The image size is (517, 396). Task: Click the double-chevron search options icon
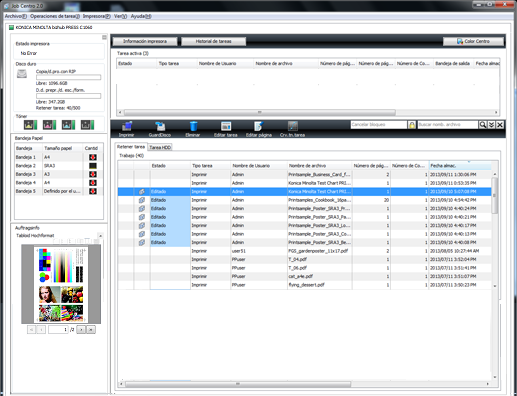coord(491,125)
